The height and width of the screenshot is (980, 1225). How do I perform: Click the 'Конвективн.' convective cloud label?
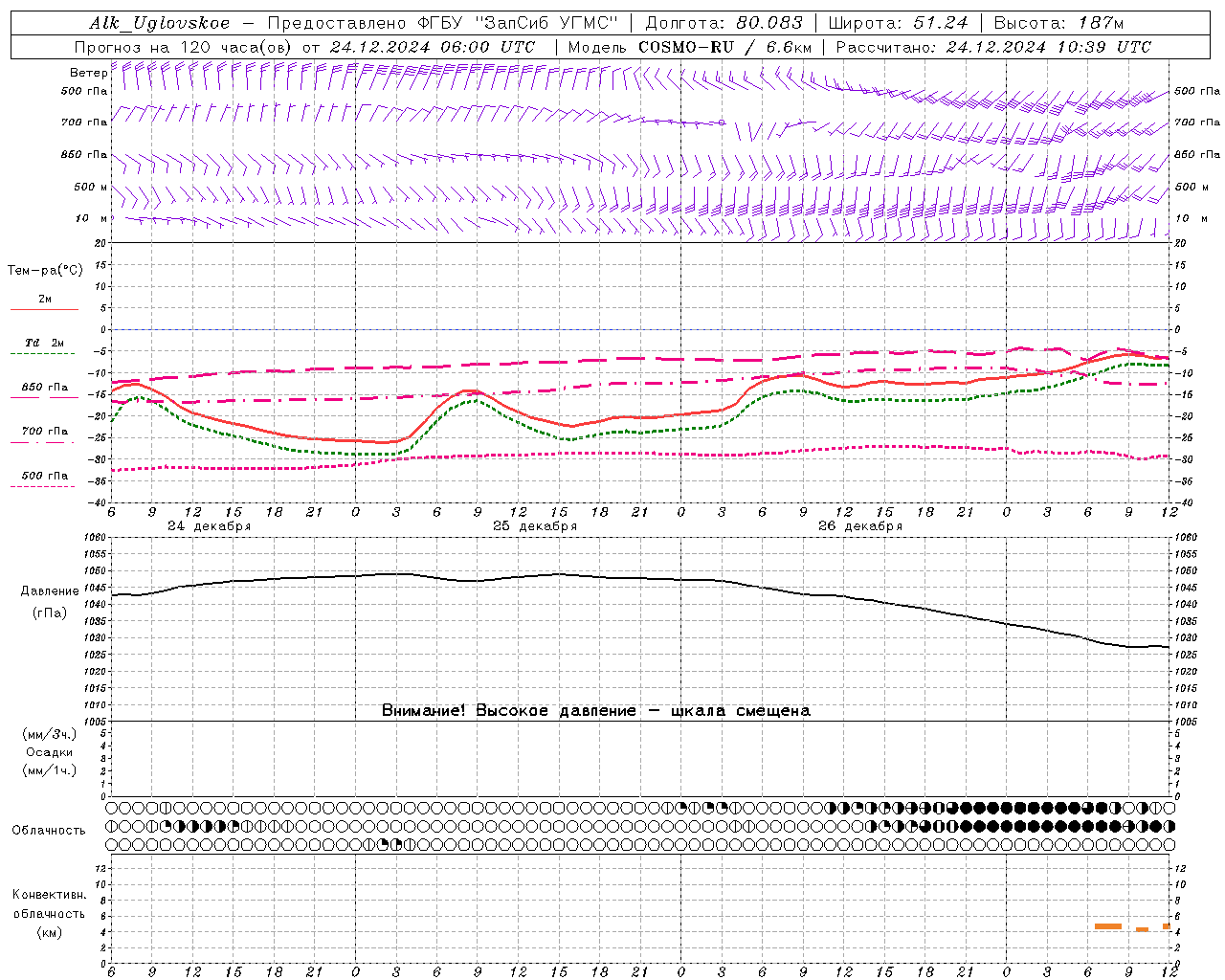[50, 895]
